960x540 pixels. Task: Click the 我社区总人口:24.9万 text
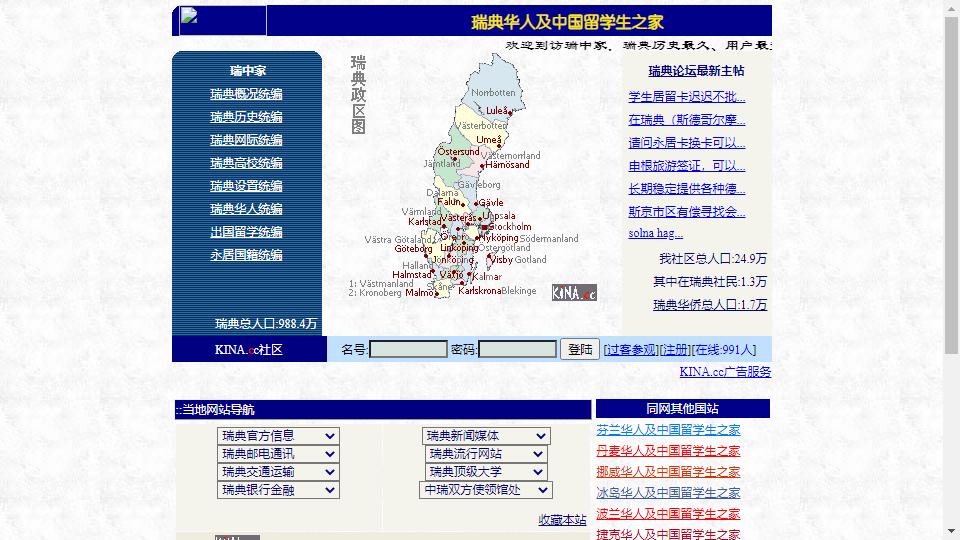[x=713, y=258]
